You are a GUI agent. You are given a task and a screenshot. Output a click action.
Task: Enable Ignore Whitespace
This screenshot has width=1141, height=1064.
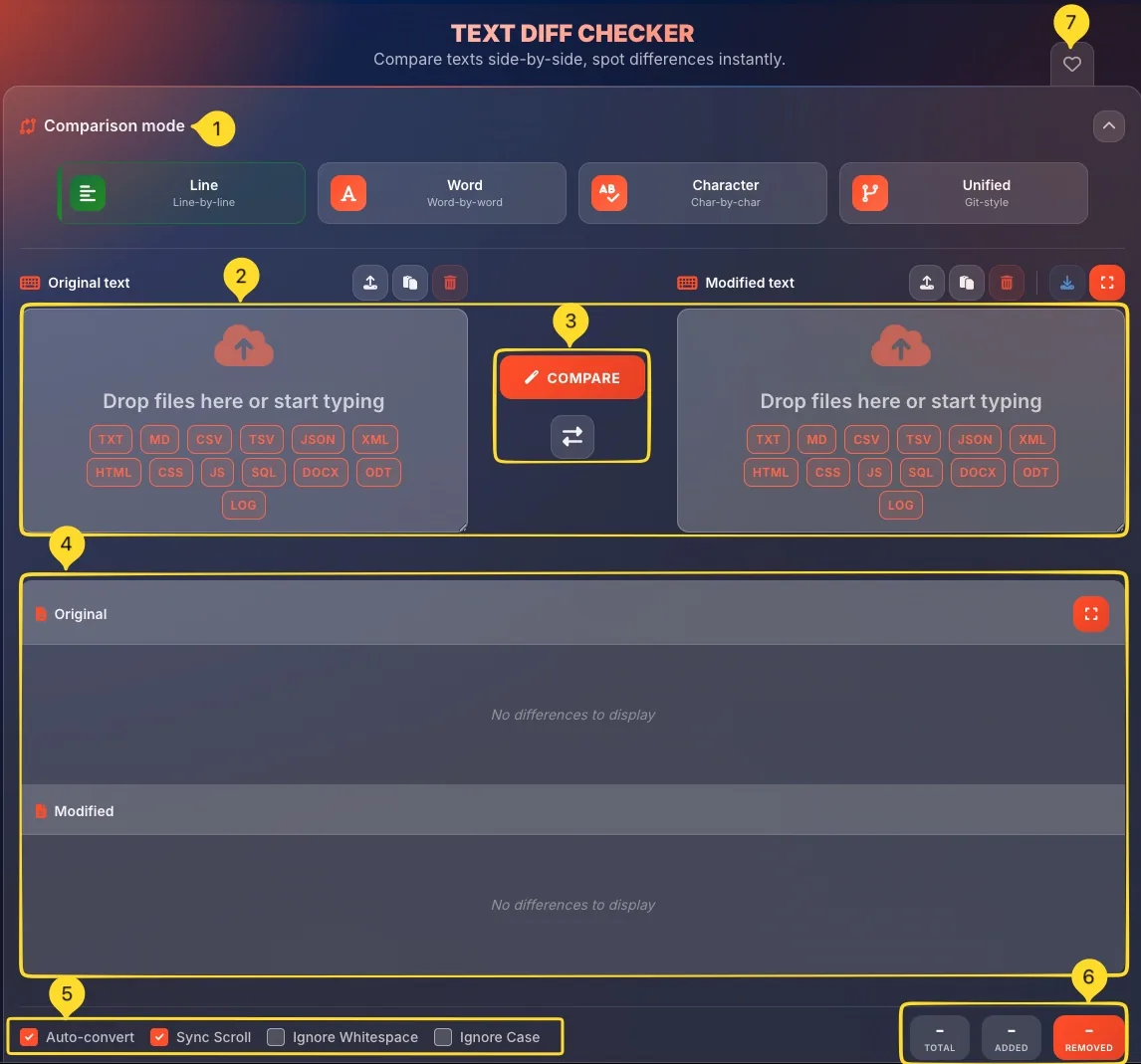coord(275,1037)
